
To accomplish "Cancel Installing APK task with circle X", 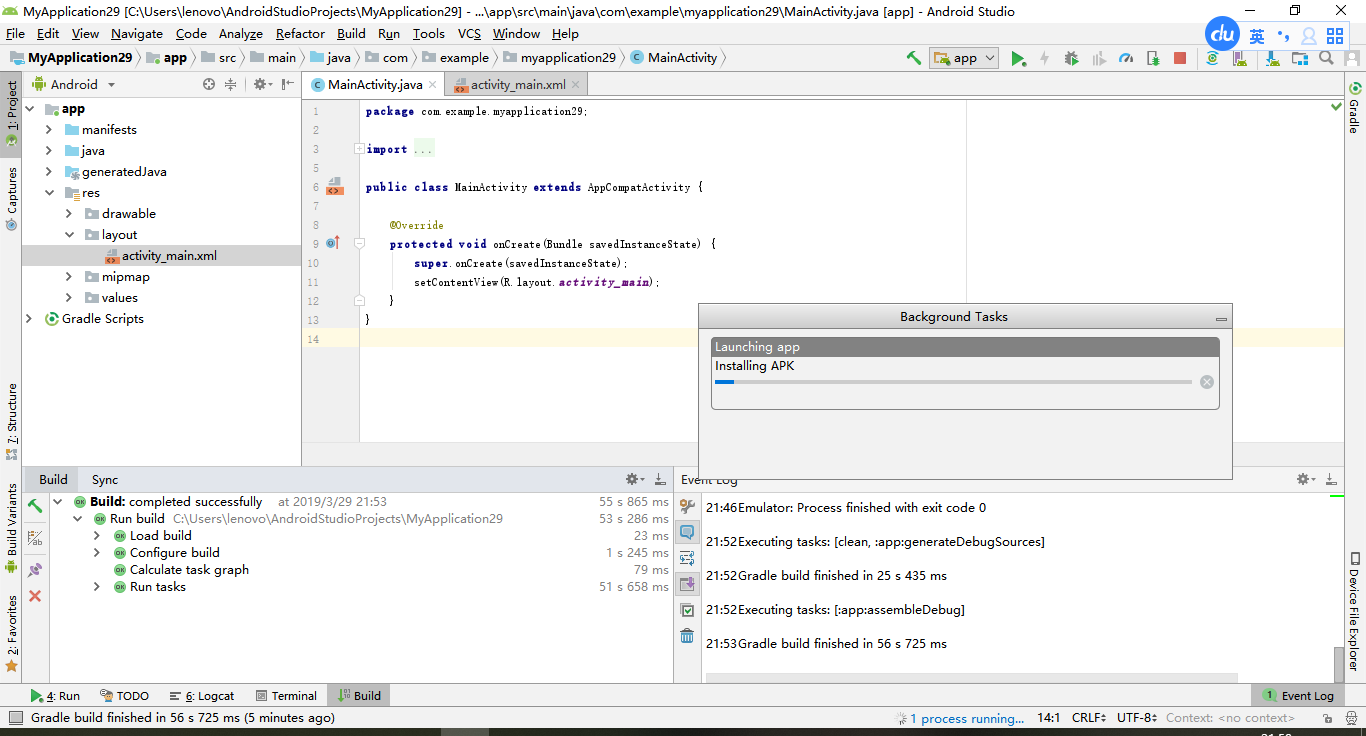I will [x=1207, y=381].
